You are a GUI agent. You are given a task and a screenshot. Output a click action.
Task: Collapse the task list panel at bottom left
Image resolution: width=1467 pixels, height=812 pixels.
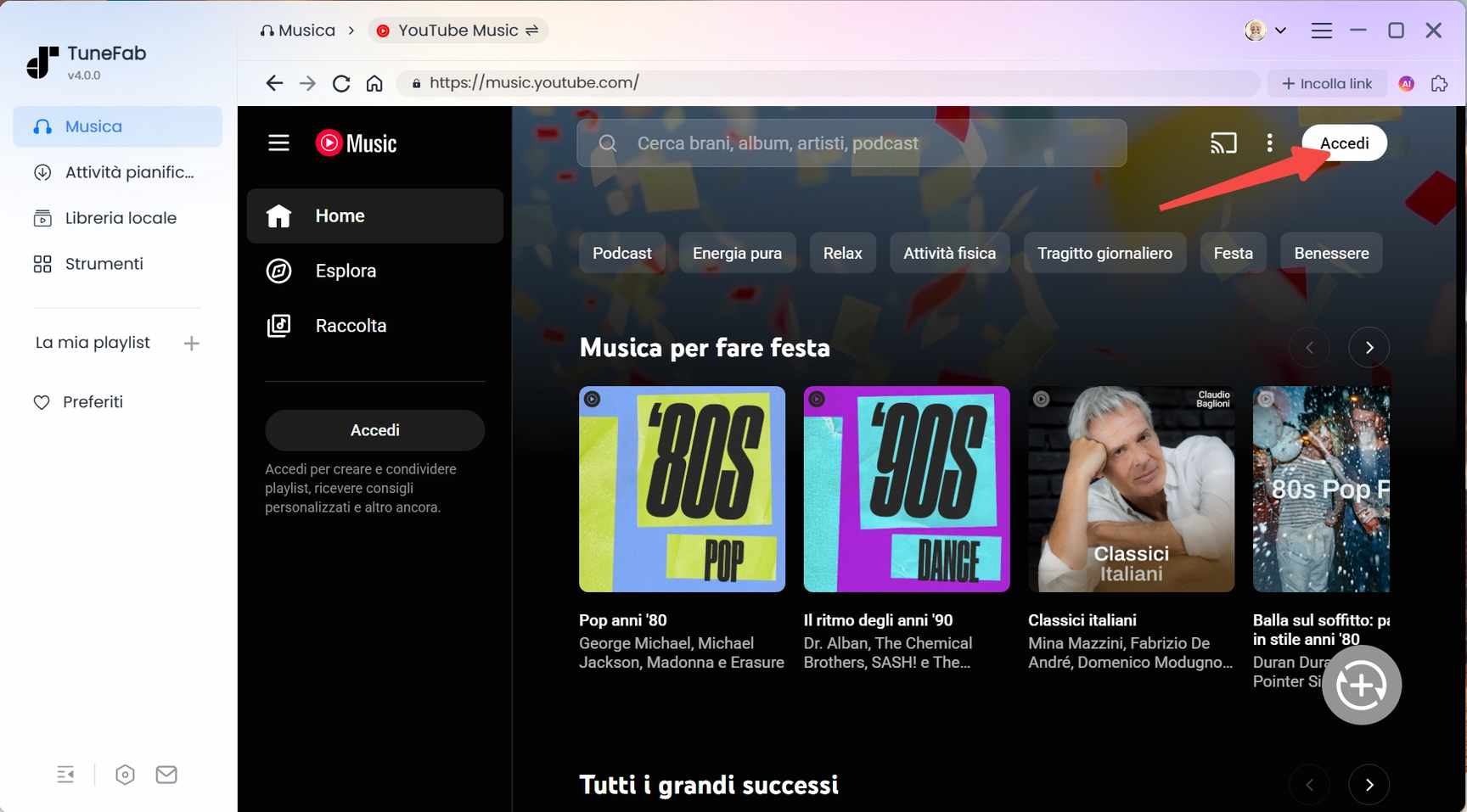tap(65, 774)
